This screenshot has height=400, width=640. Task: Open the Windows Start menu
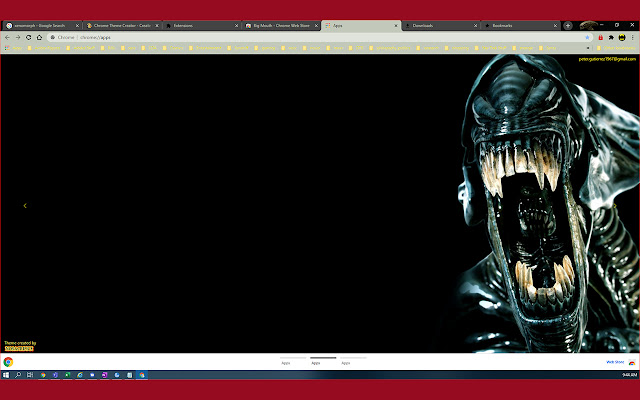coord(6,375)
